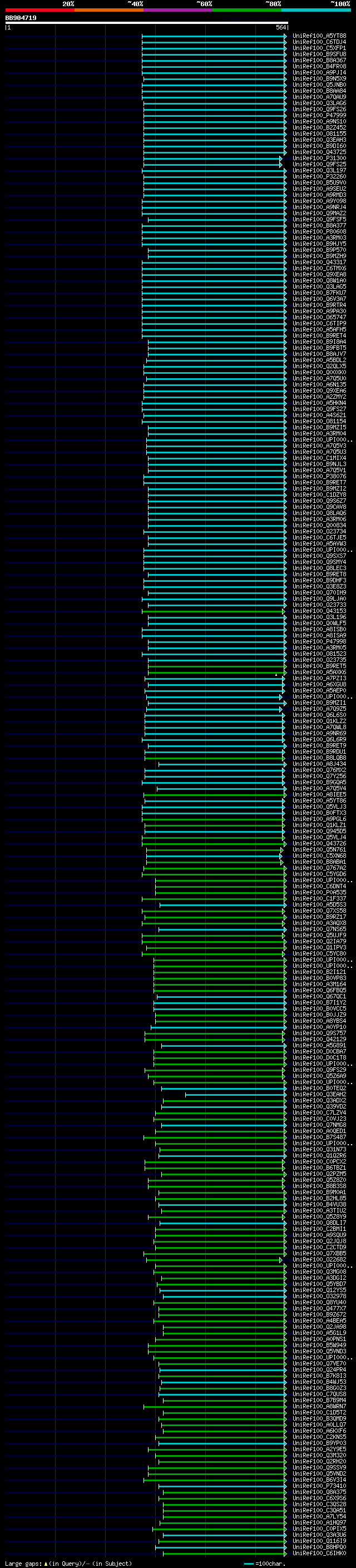
Task: Click alignment bar for UniRef100_B8A367
Action: pos(214,60)
